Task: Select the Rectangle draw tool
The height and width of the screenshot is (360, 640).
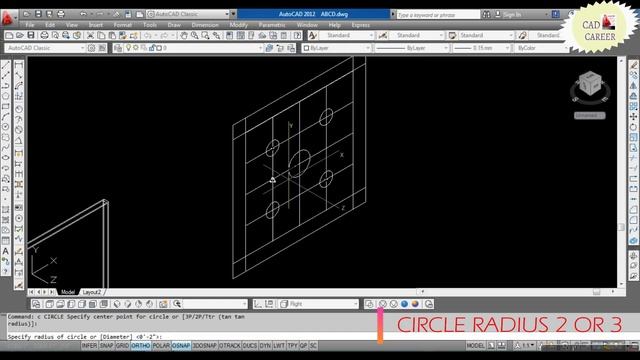Action: [x=6, y=107]
